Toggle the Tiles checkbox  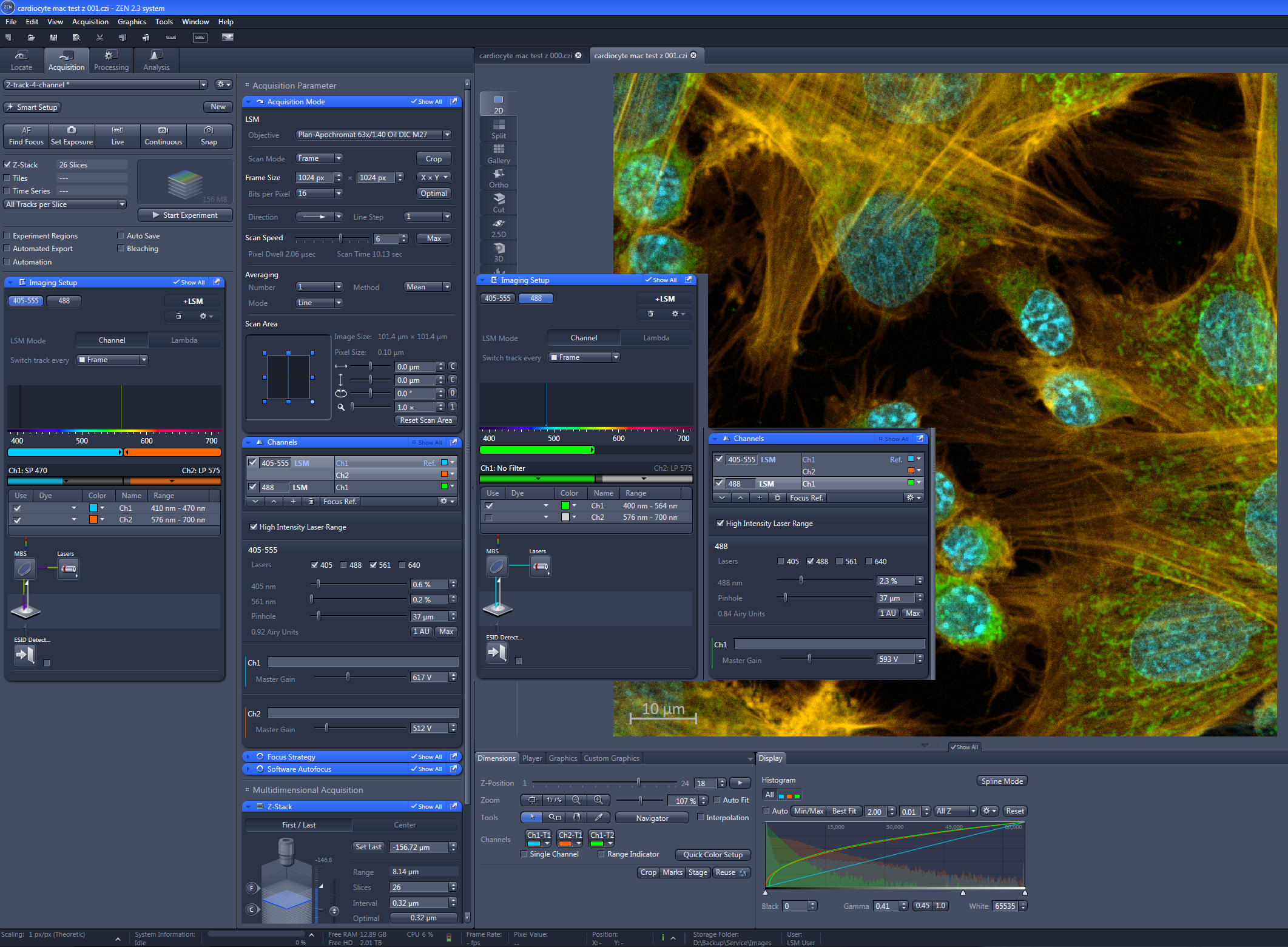click(7, 178)
